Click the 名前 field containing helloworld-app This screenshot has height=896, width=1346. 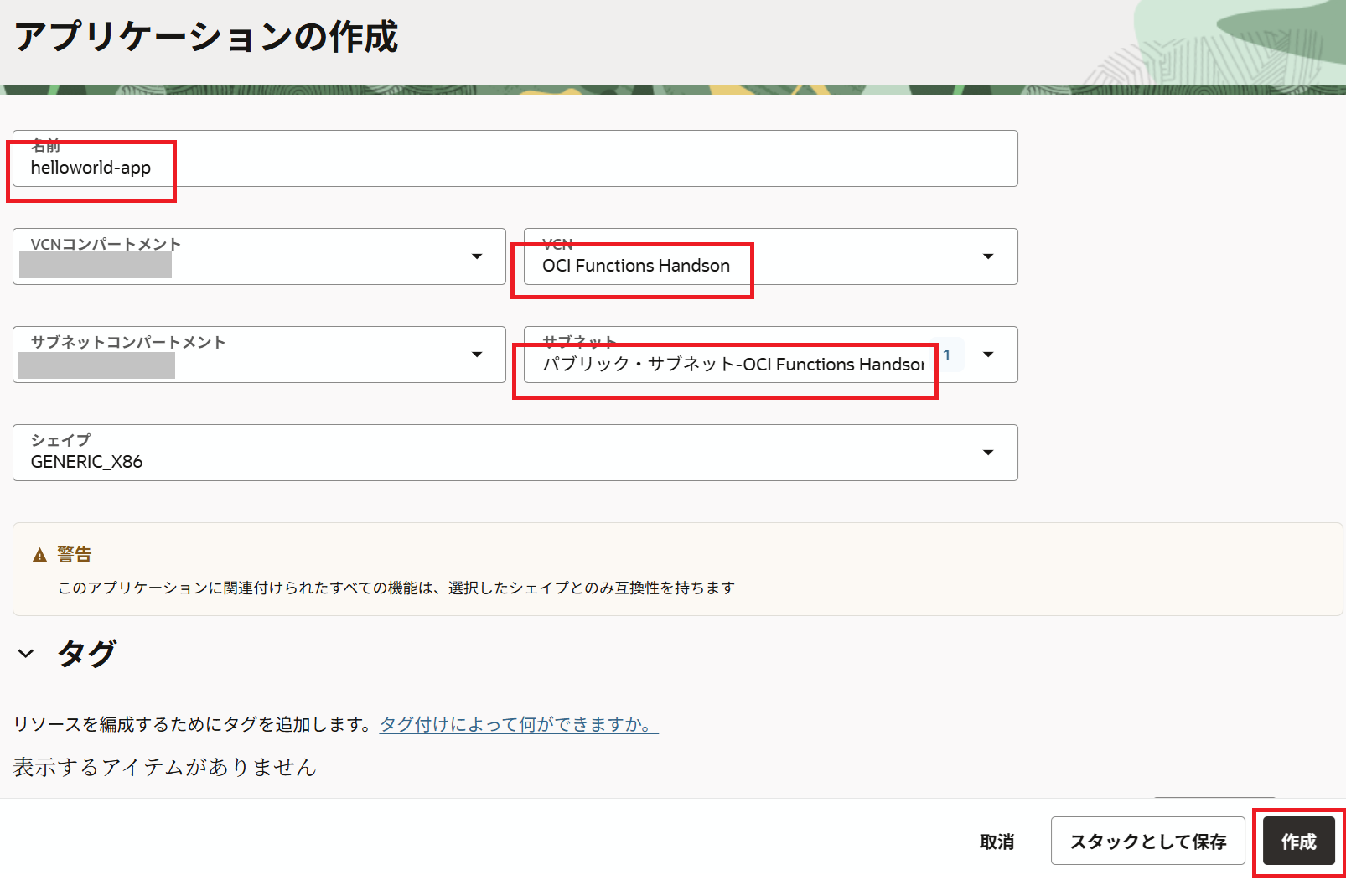pos(515,168)
